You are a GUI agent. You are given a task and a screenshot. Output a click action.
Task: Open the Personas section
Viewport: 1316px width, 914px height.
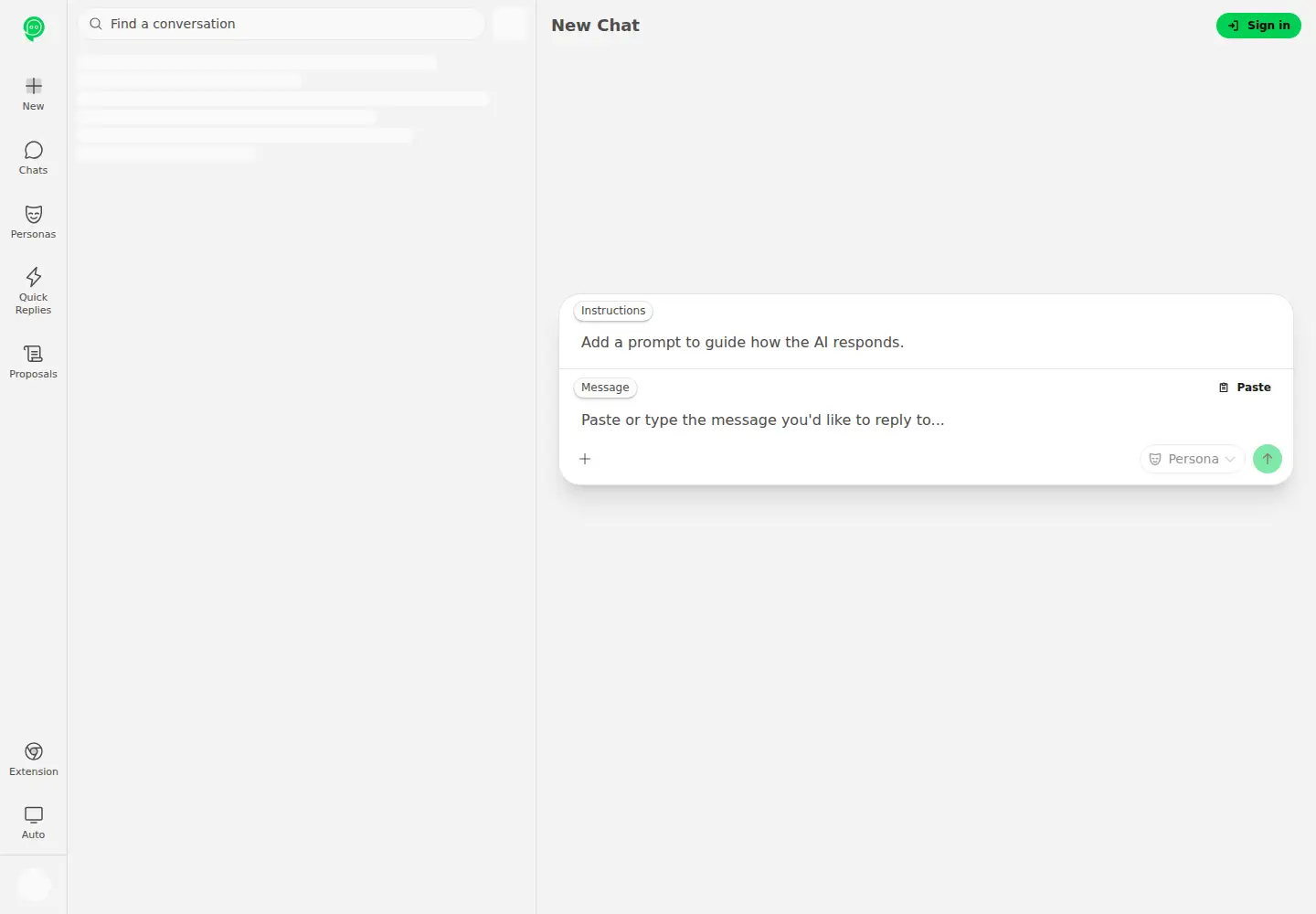(x=34, y=222)
